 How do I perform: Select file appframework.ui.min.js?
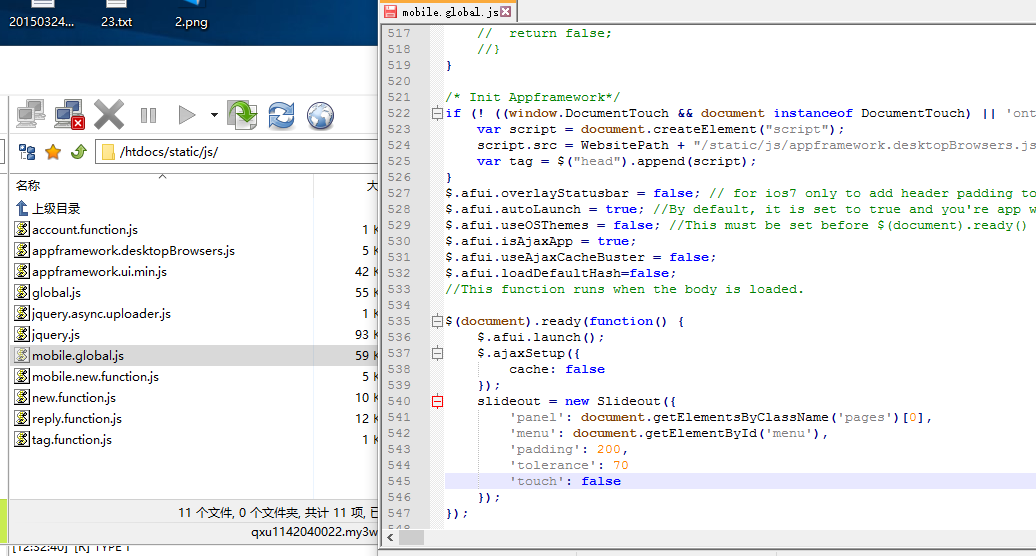pyautogui.click(x=91, y=271)
